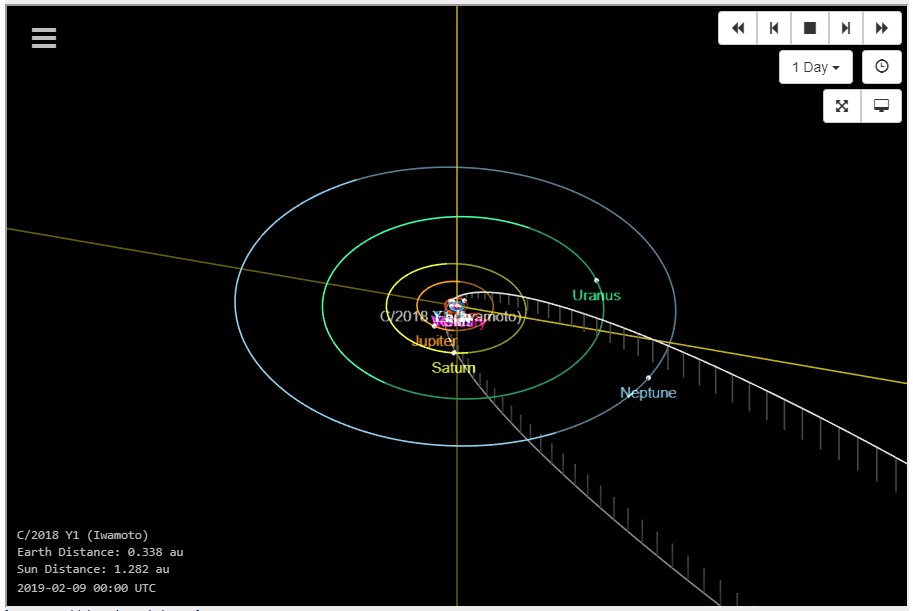Step backward one time increment

coord(774,28)
